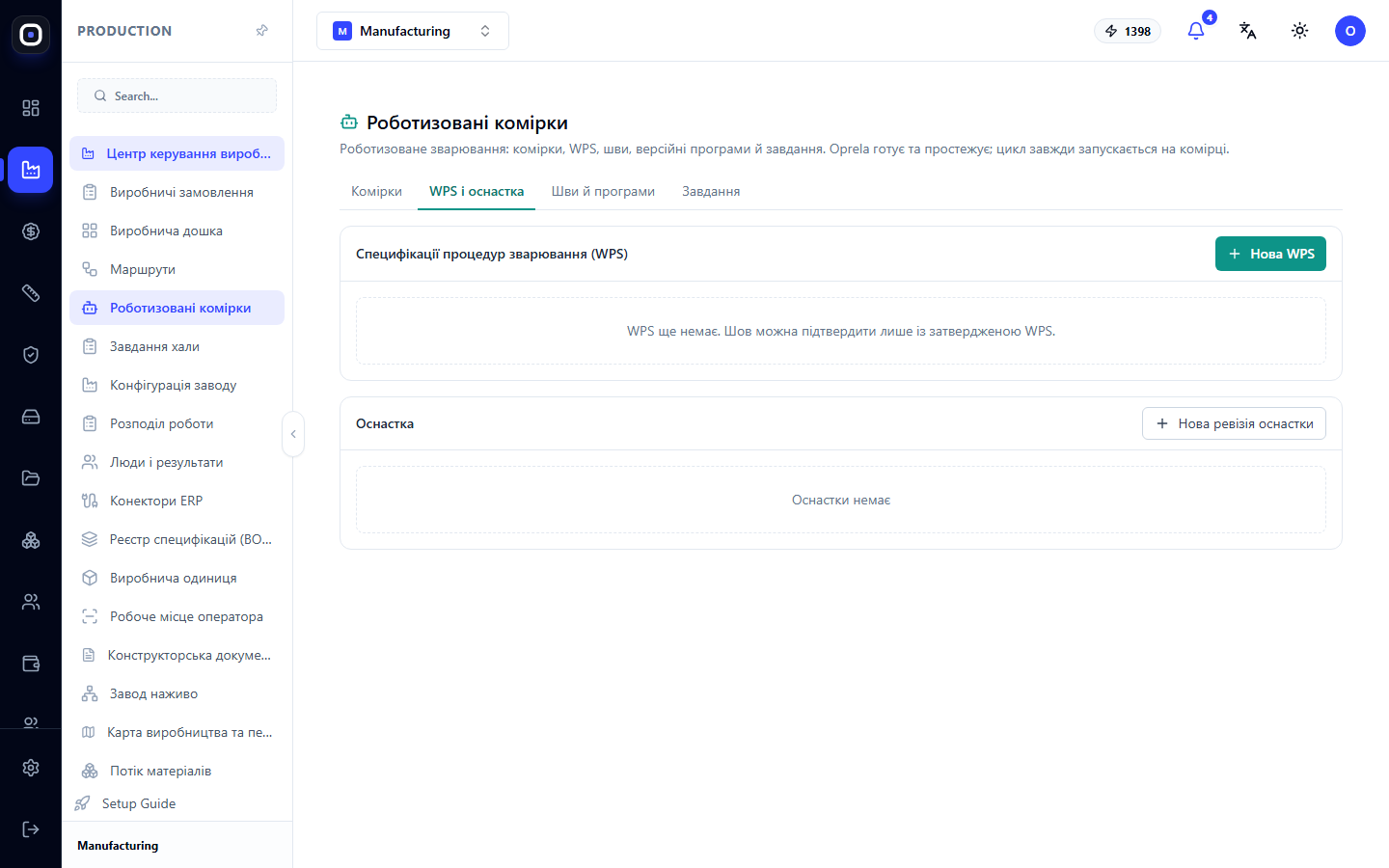The height and width of the screenshot is (868, 1389).
Task: Open Потік матеріалів in the sidebar
Action: (177, 771)
